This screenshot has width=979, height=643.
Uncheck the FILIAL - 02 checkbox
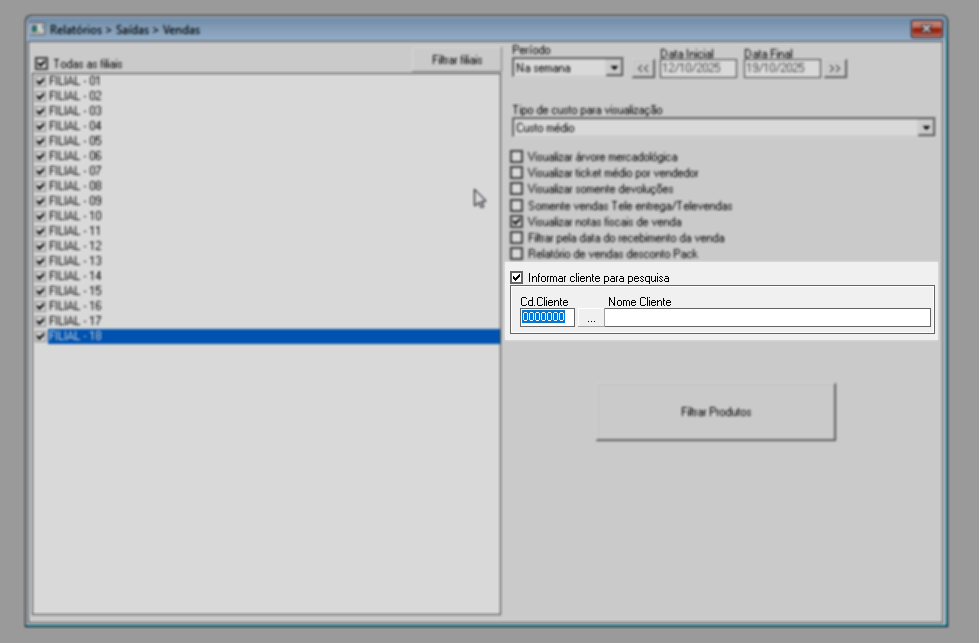coord(41,96)
